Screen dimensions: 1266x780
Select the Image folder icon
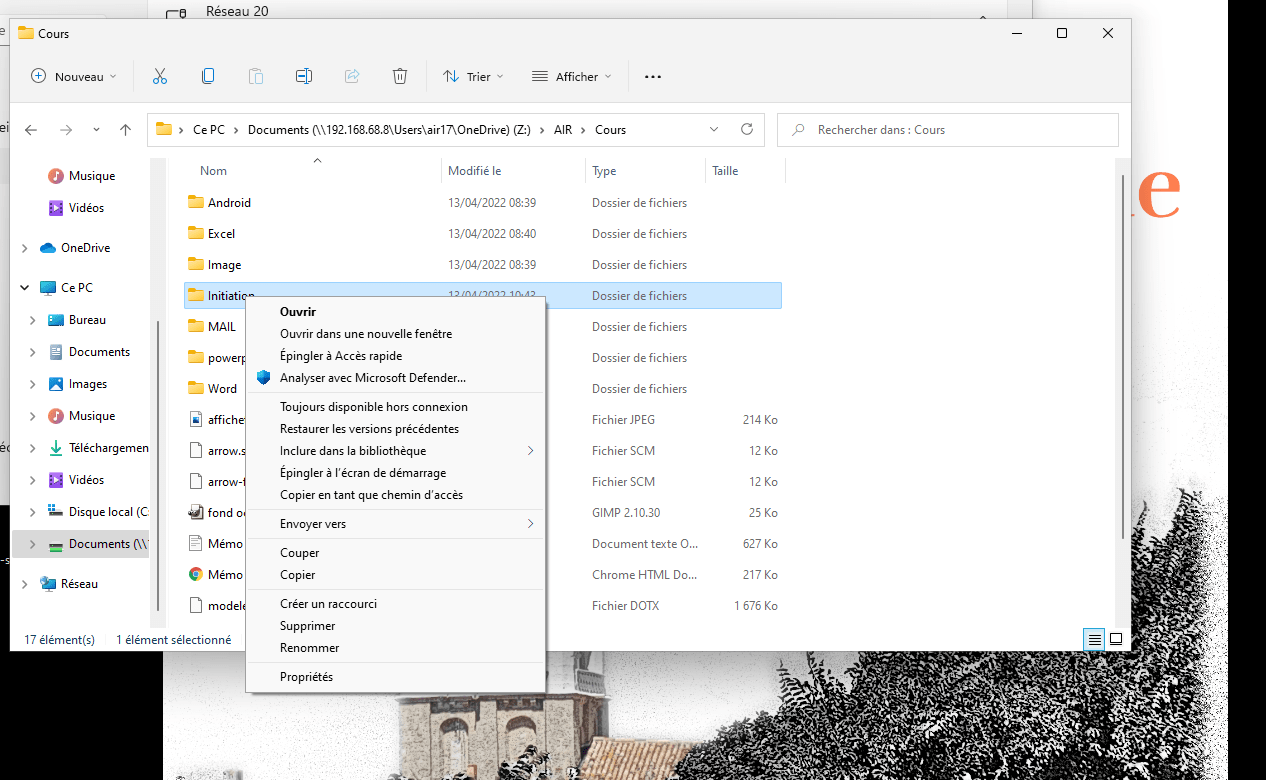(x=196, y=264)
